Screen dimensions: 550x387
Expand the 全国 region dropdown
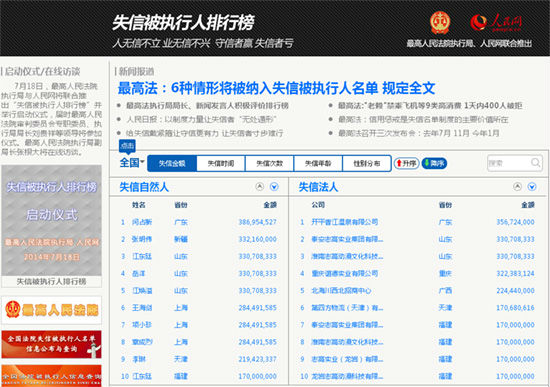pos(132,163)
